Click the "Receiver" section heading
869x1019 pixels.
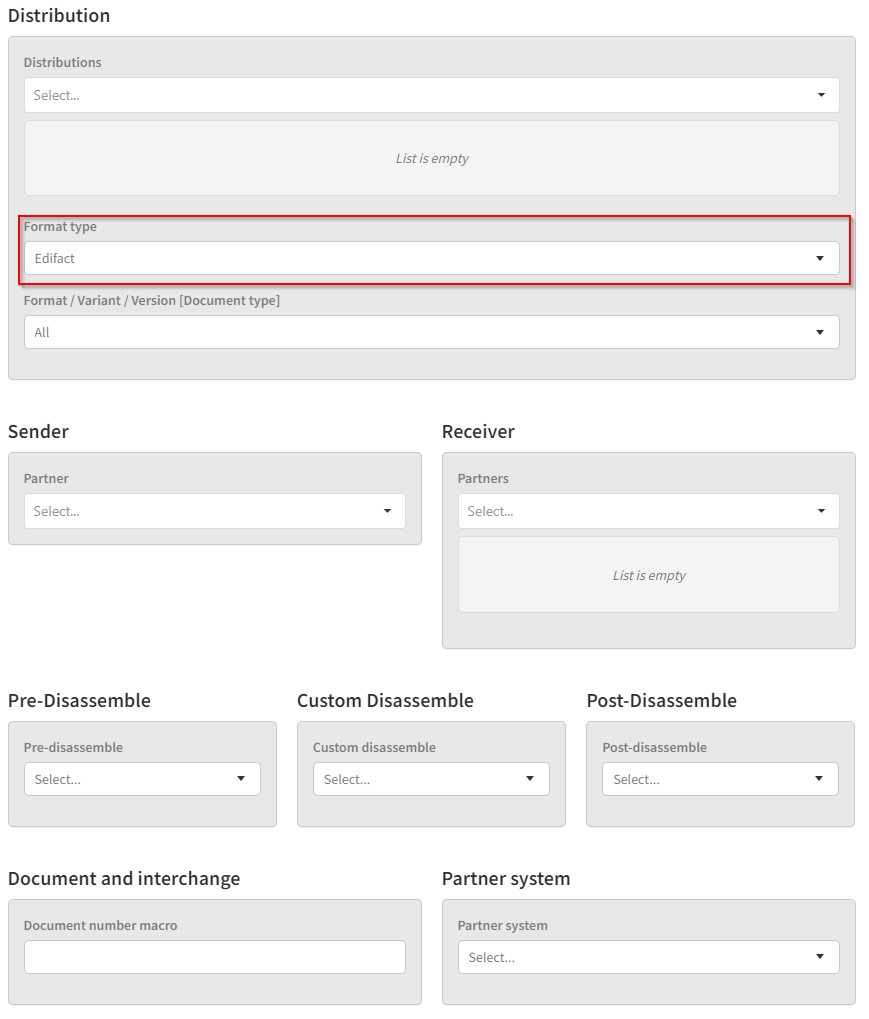[x=478, y=432]
